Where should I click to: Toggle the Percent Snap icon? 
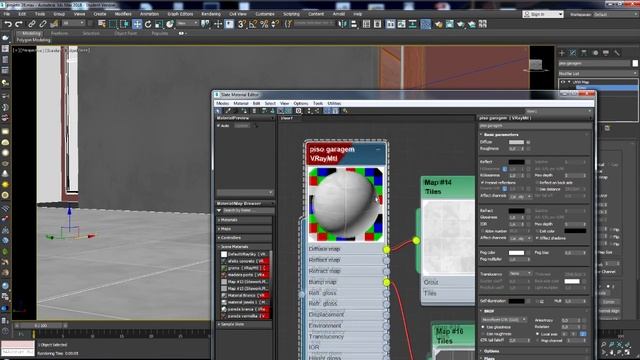[x=264, y=24]
